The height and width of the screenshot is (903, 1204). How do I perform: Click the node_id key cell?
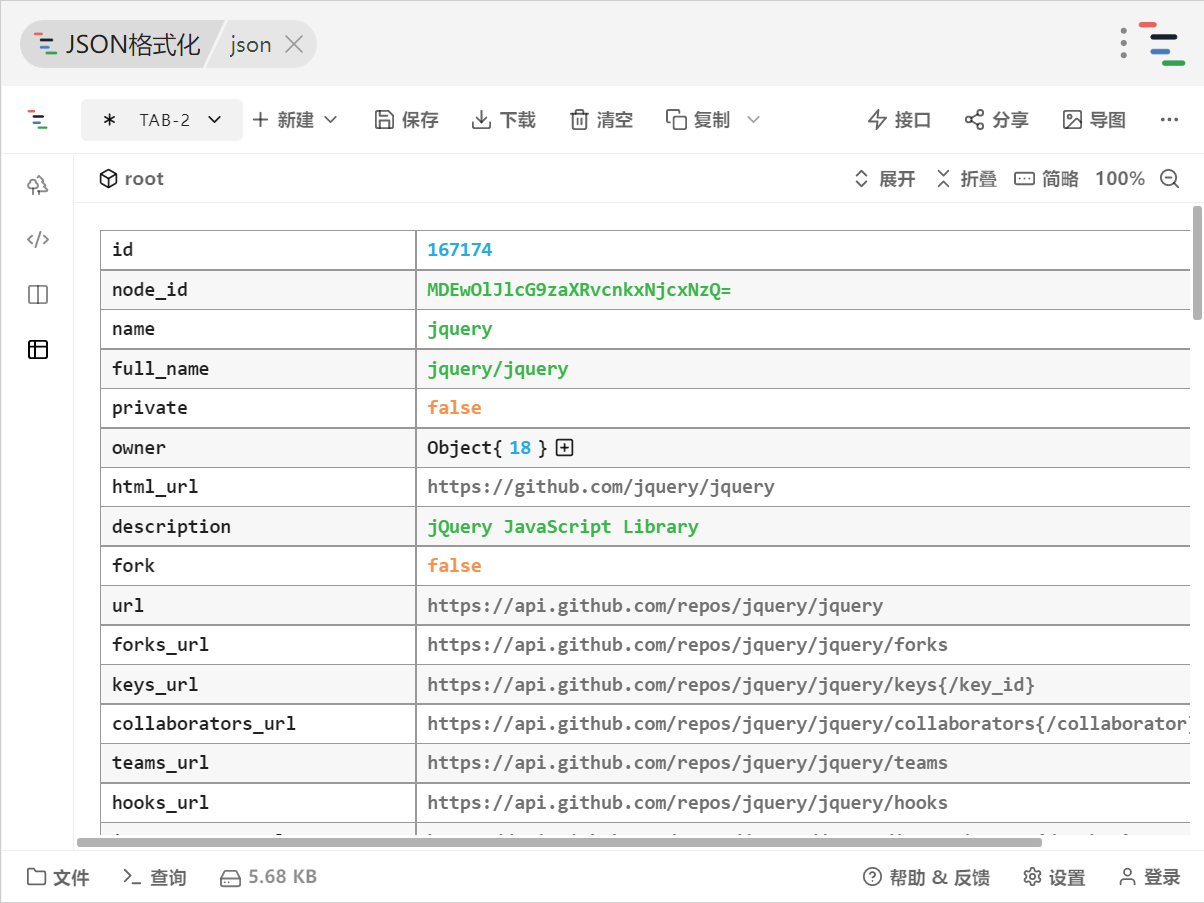click(x=258, y=290)
